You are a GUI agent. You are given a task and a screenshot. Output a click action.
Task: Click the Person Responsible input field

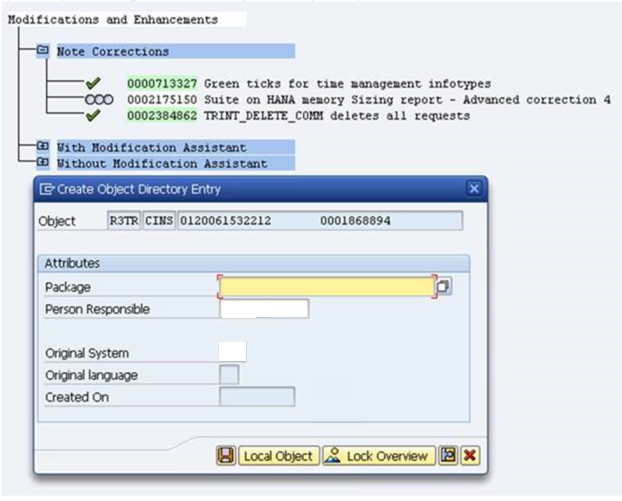(264, 309)
